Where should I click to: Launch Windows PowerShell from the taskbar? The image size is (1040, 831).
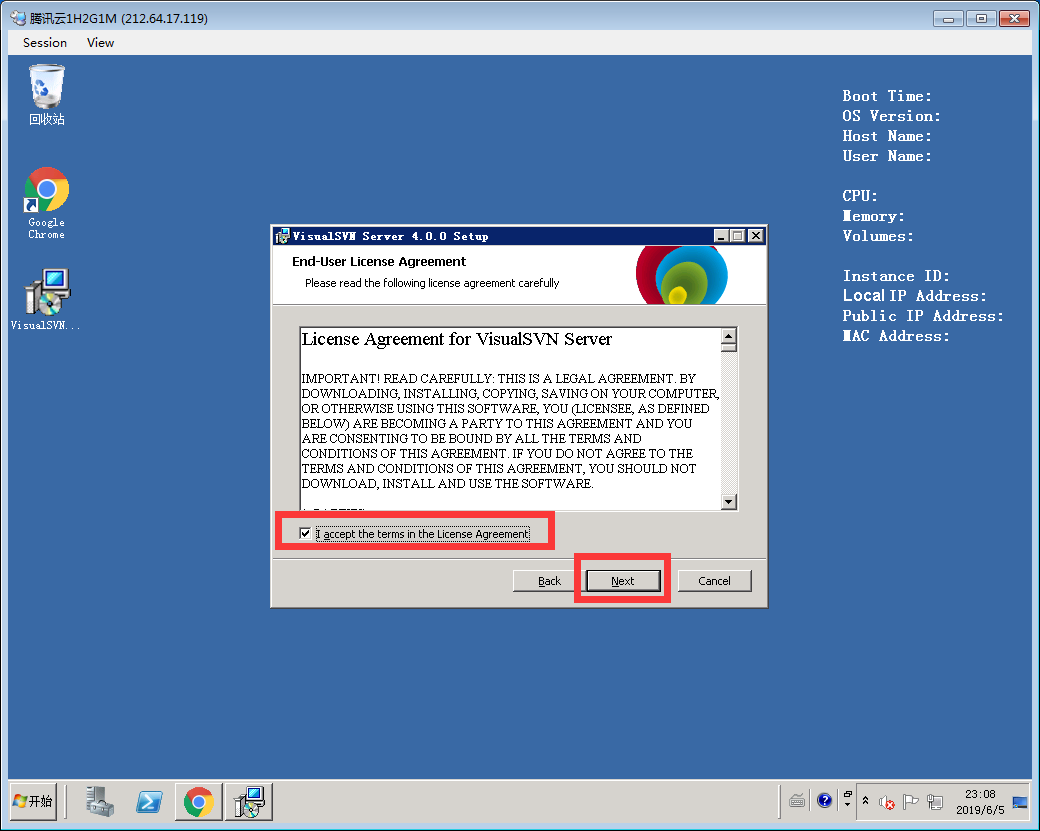(150, 801)
